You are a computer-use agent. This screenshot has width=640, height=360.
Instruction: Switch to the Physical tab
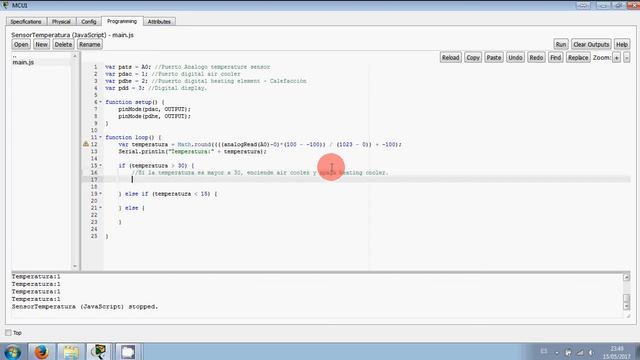tap(61, 22)
